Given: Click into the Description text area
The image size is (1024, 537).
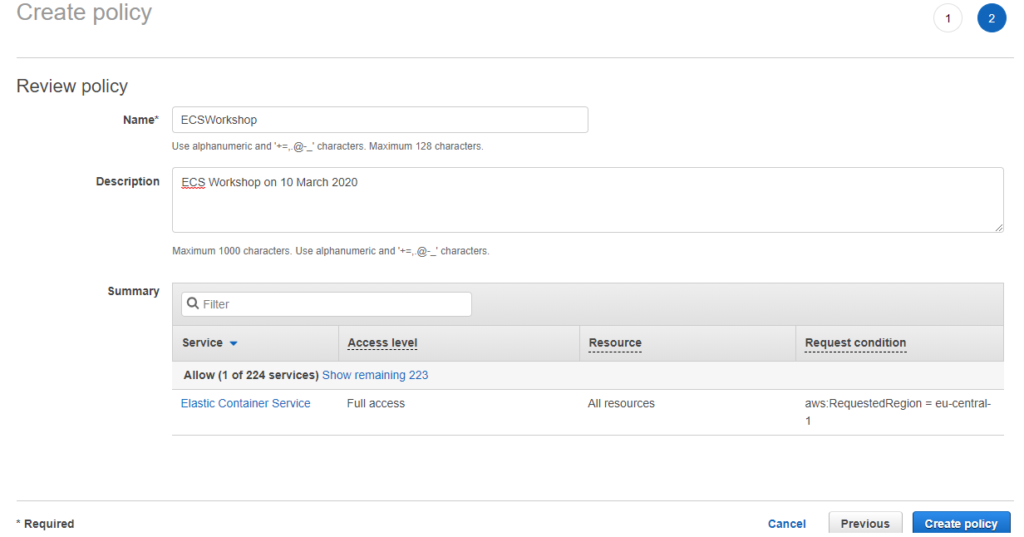Looking at the screenshot, I should 588,200.
